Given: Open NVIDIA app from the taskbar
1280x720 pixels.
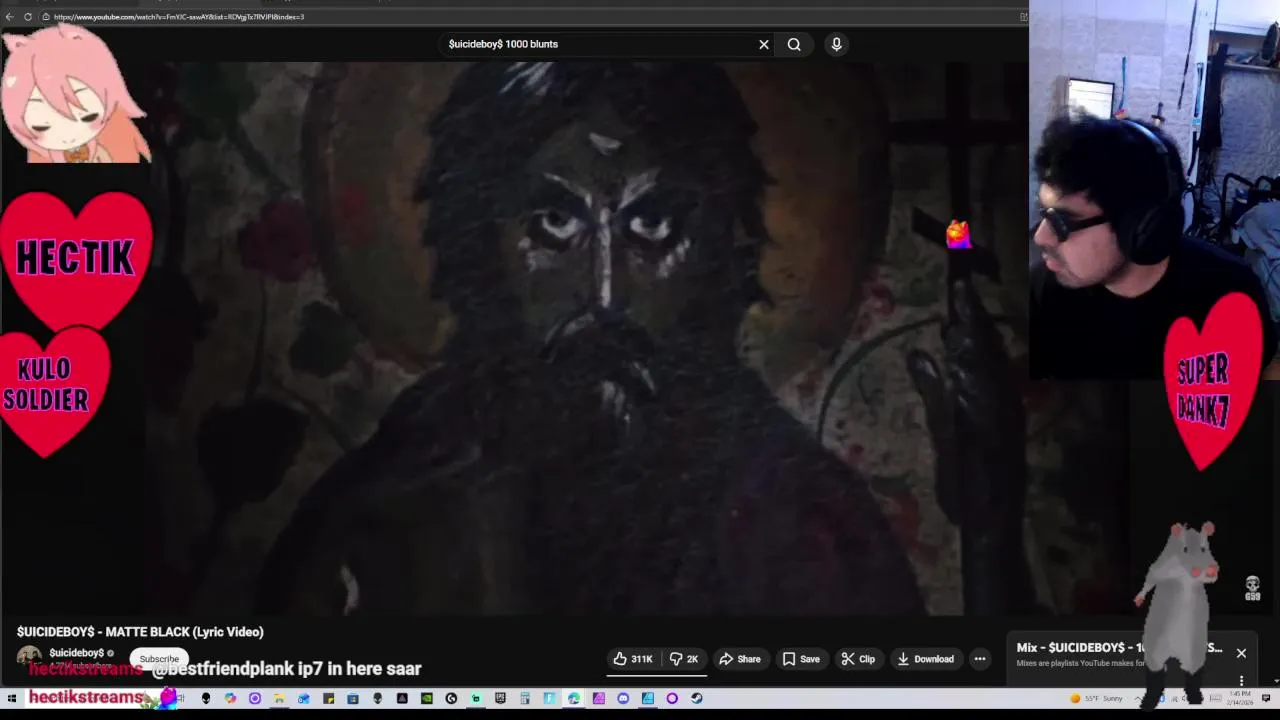Looking at the screenshot, I should 426,698.
